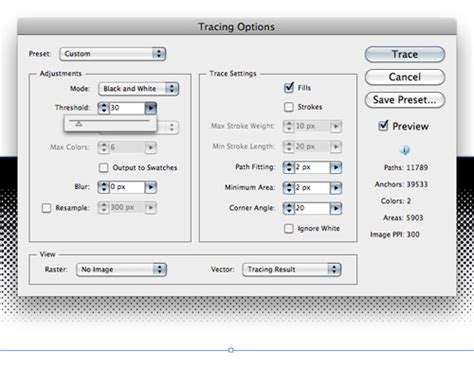Click the Resample value field

(x=127, y=208)
